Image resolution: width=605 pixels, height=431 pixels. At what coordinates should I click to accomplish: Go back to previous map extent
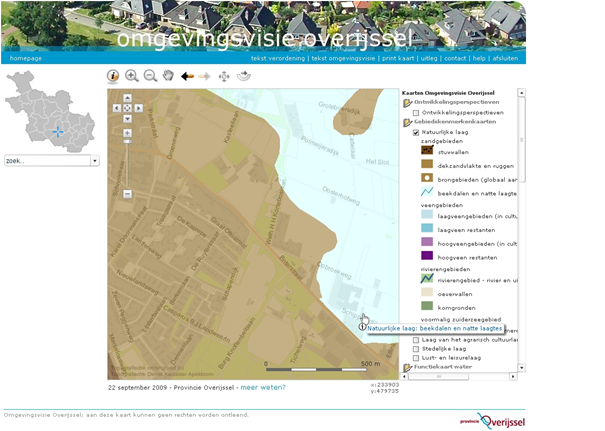click(187, 76)
